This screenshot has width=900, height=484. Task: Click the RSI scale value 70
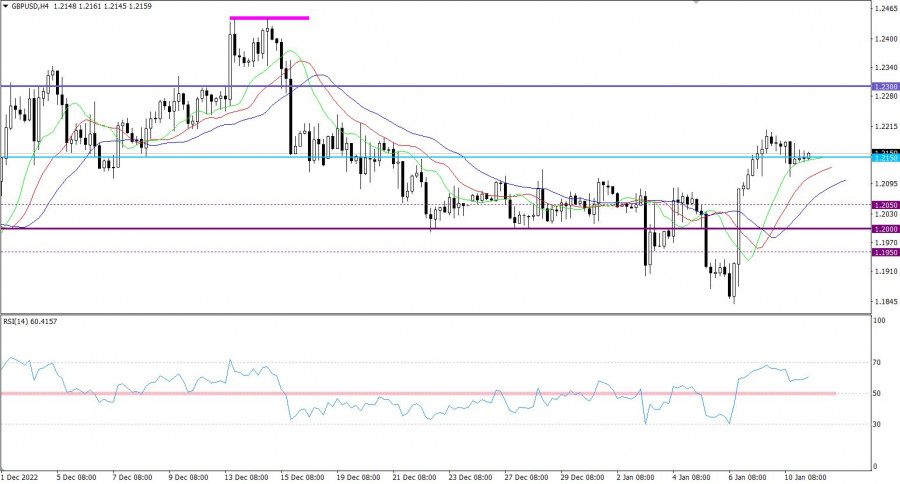click(x=878, y=363)
